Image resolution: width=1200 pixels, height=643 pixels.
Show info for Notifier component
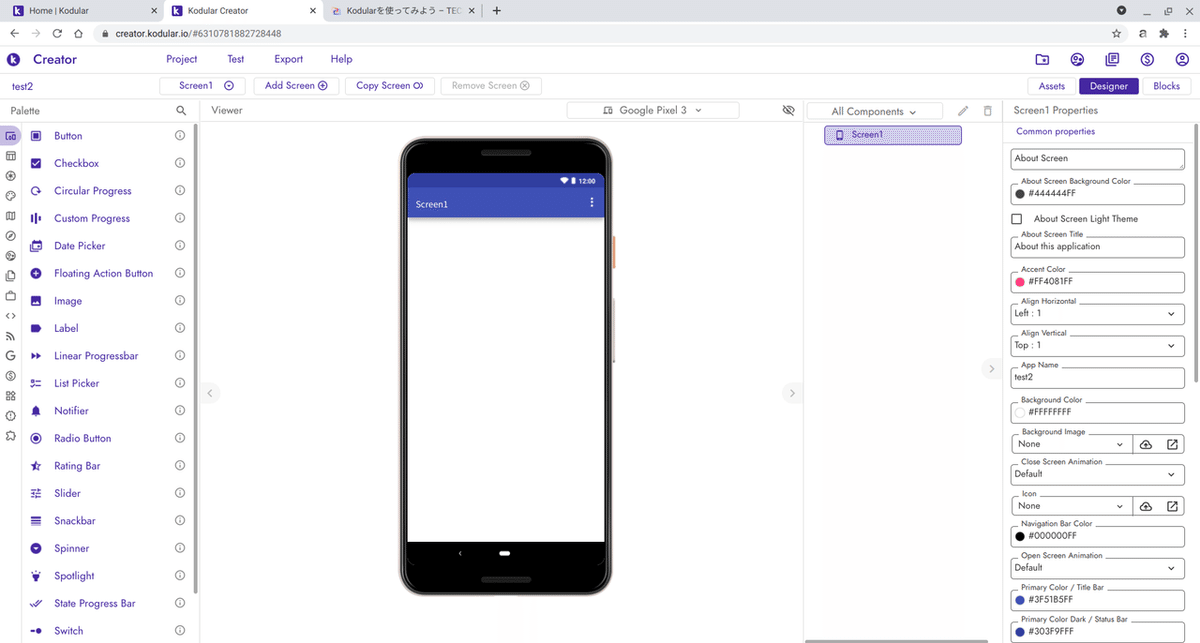coord(180,411)
